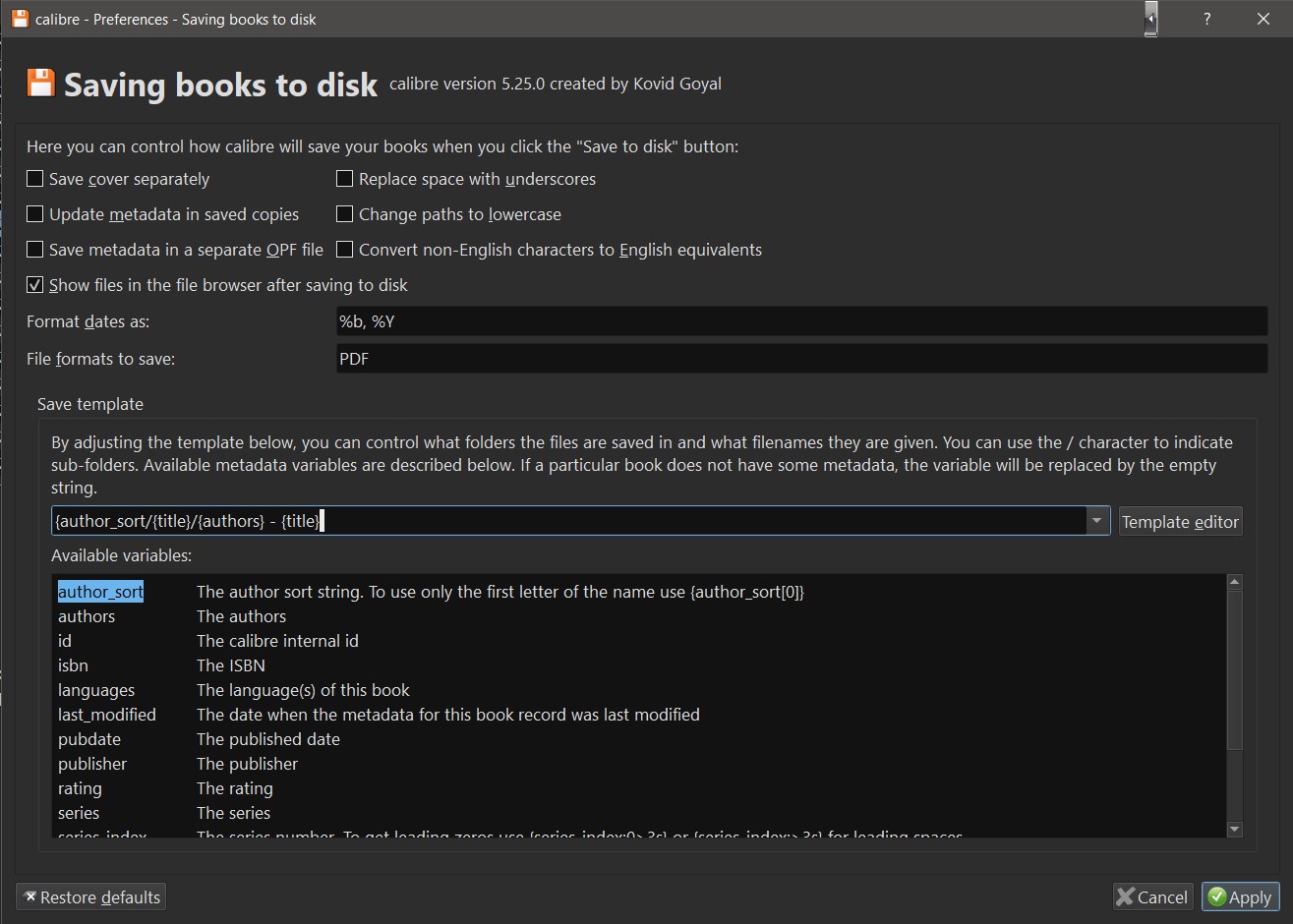Viewport: 1293px width, 924px height.
Task: Open the Template editor
Action: (1180, 522)
